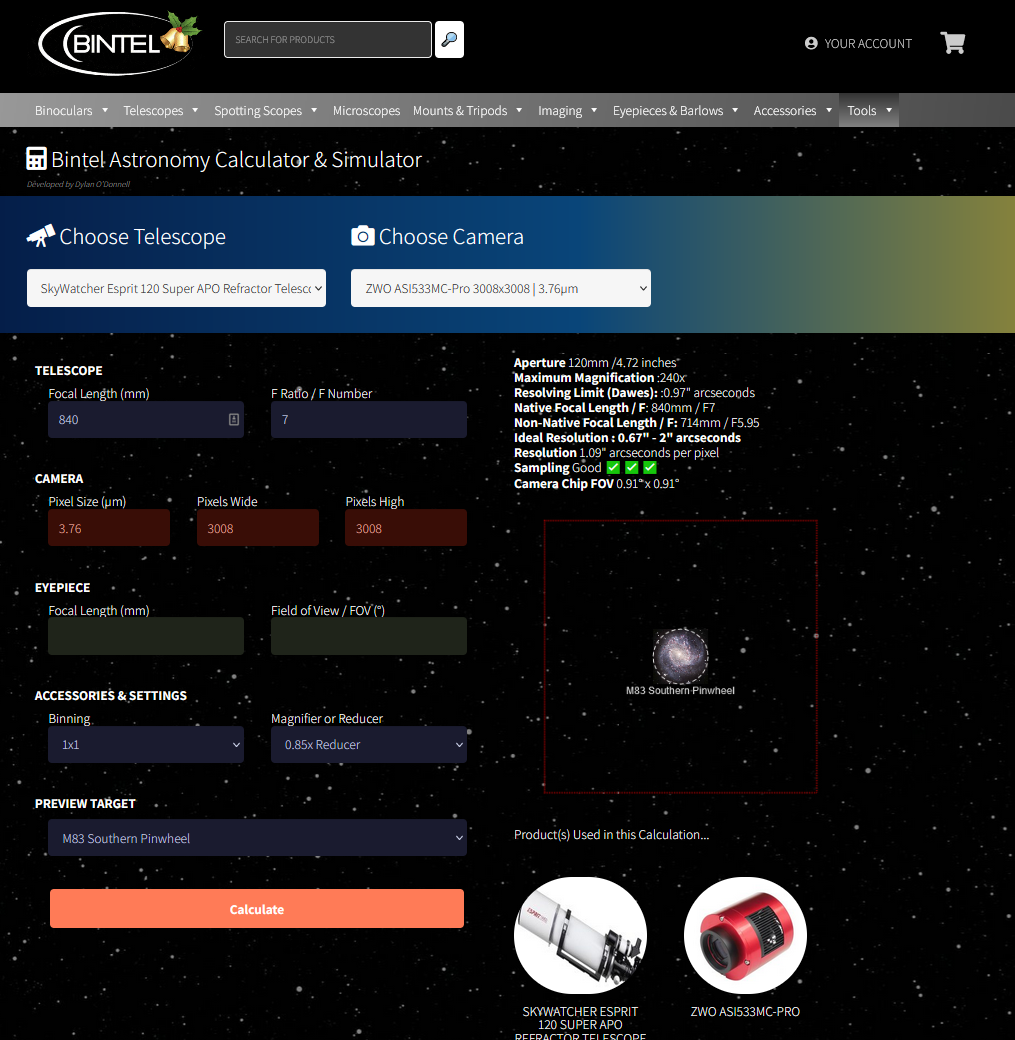Click the Search For Products field
The height and width of the screenshot is (1040, 1015).
point(328,40)
